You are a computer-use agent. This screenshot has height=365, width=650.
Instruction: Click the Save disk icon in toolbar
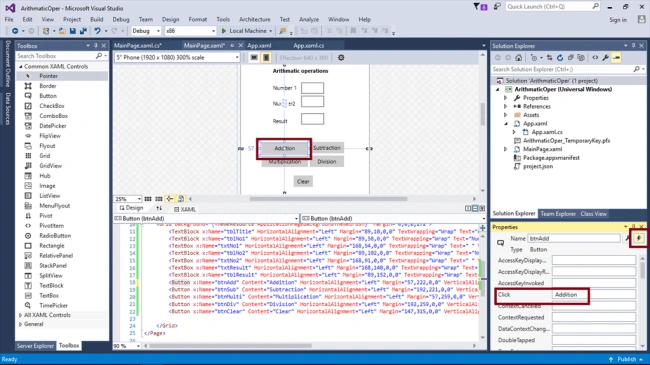click(73, 31)
